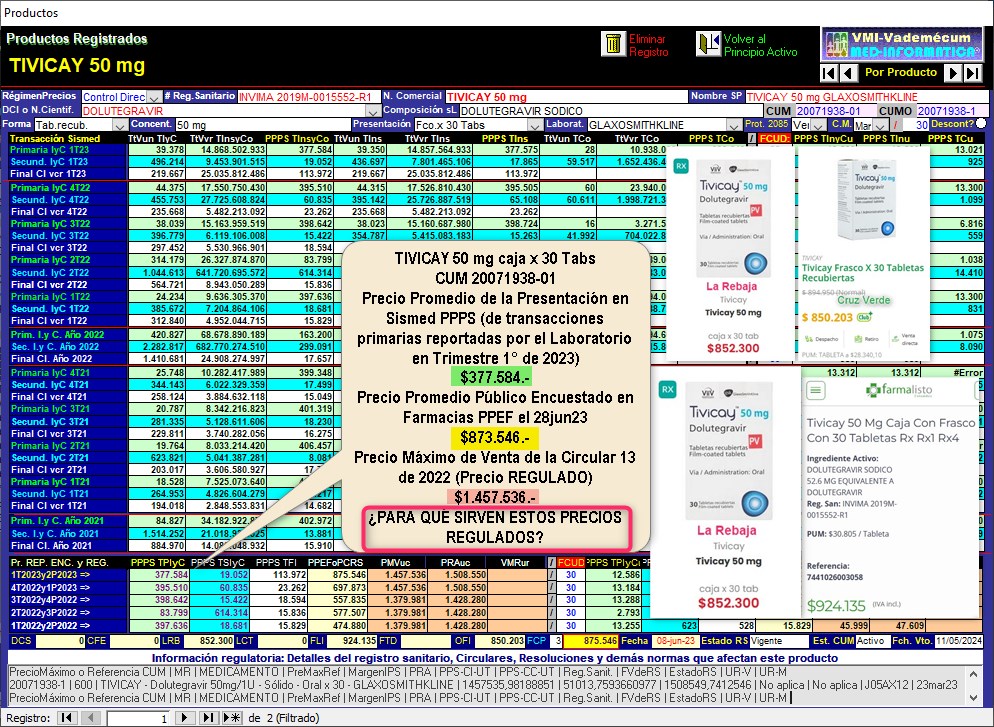Go to previous record in Registro navigator

(91, 718)
